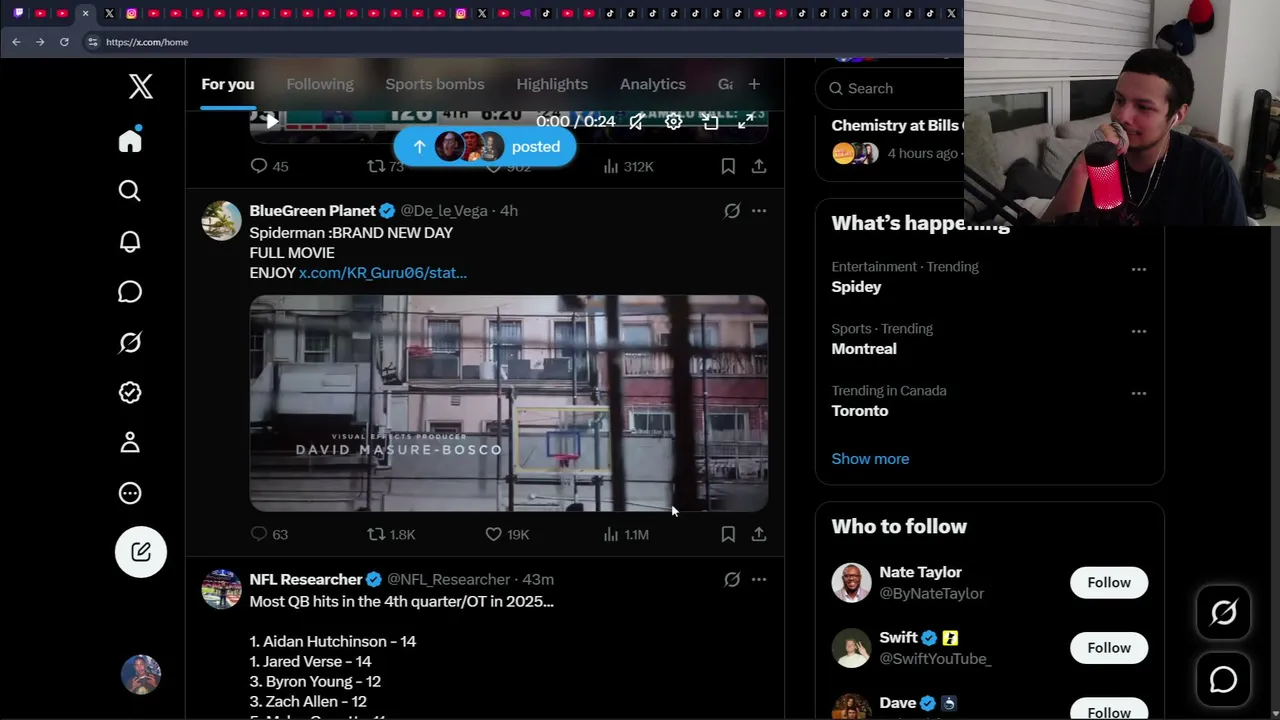Bookmark the post with 312K views

click(728, 166)
